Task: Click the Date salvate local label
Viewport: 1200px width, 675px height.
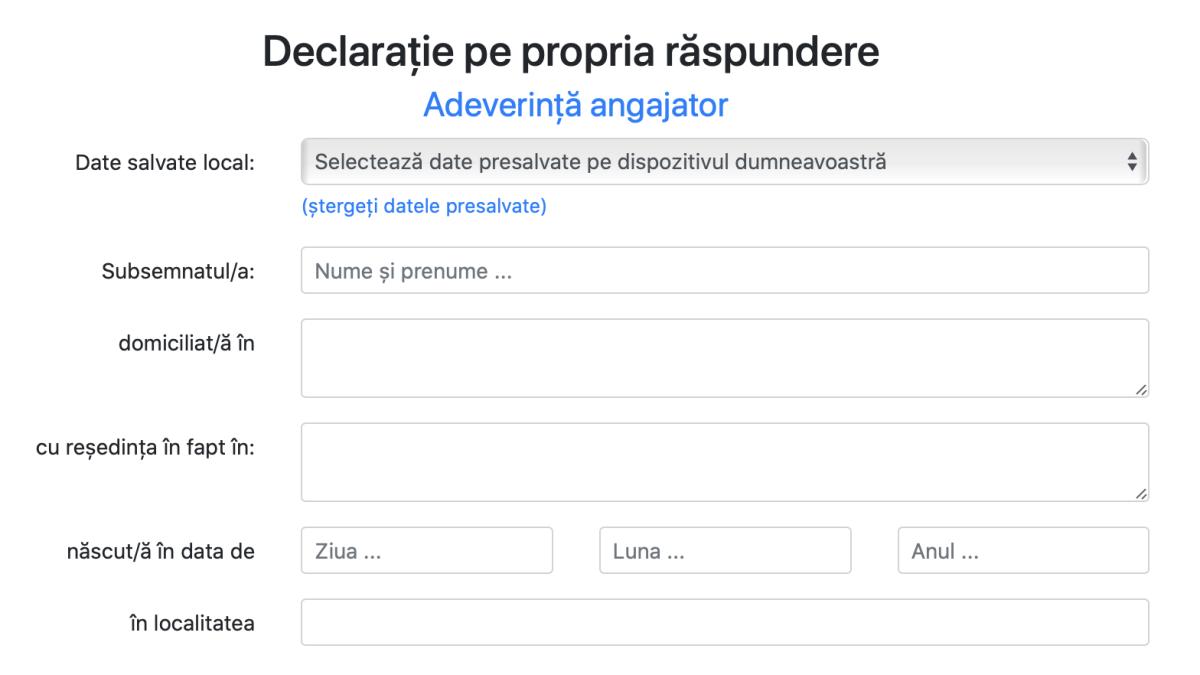Action: point(165,162)
